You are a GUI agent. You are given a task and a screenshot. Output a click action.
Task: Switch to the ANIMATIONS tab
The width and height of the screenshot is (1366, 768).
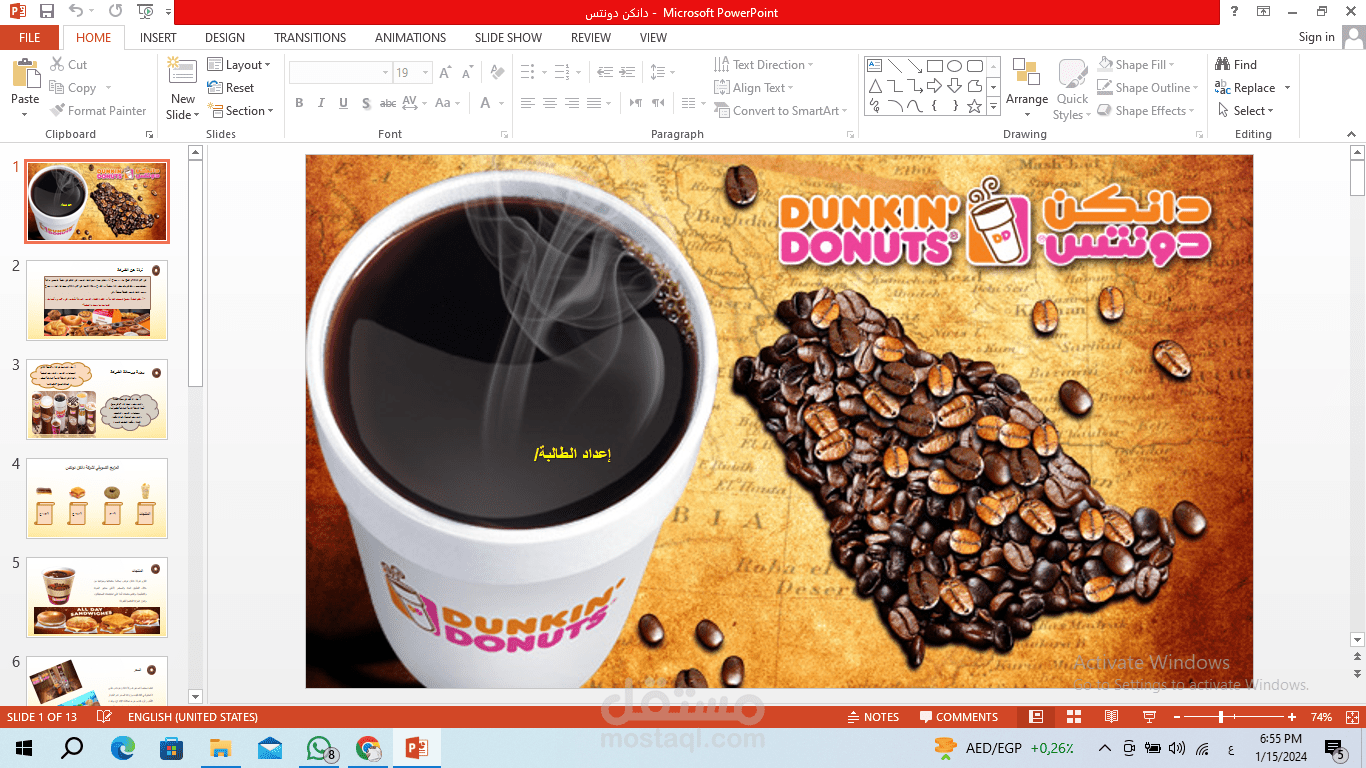pos(410,37)
